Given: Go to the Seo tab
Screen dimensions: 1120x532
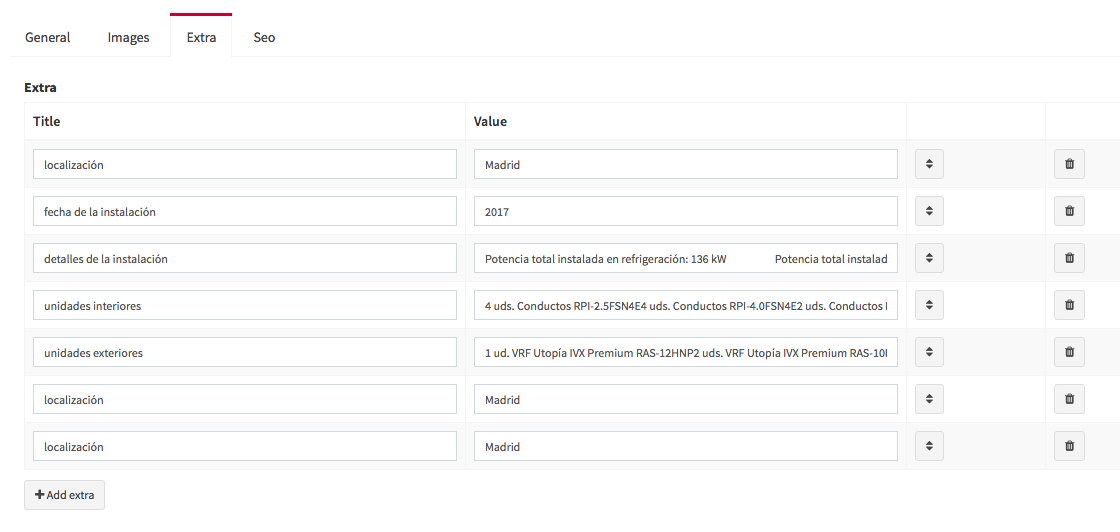Looking at the screenshot, I should click(264, 37).
